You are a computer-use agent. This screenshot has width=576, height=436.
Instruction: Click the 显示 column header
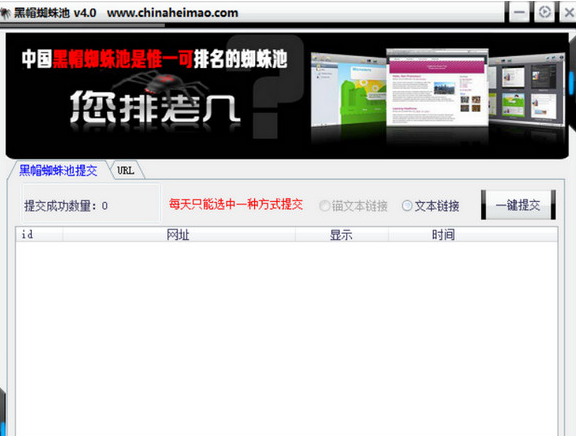(x=342, y=234)
